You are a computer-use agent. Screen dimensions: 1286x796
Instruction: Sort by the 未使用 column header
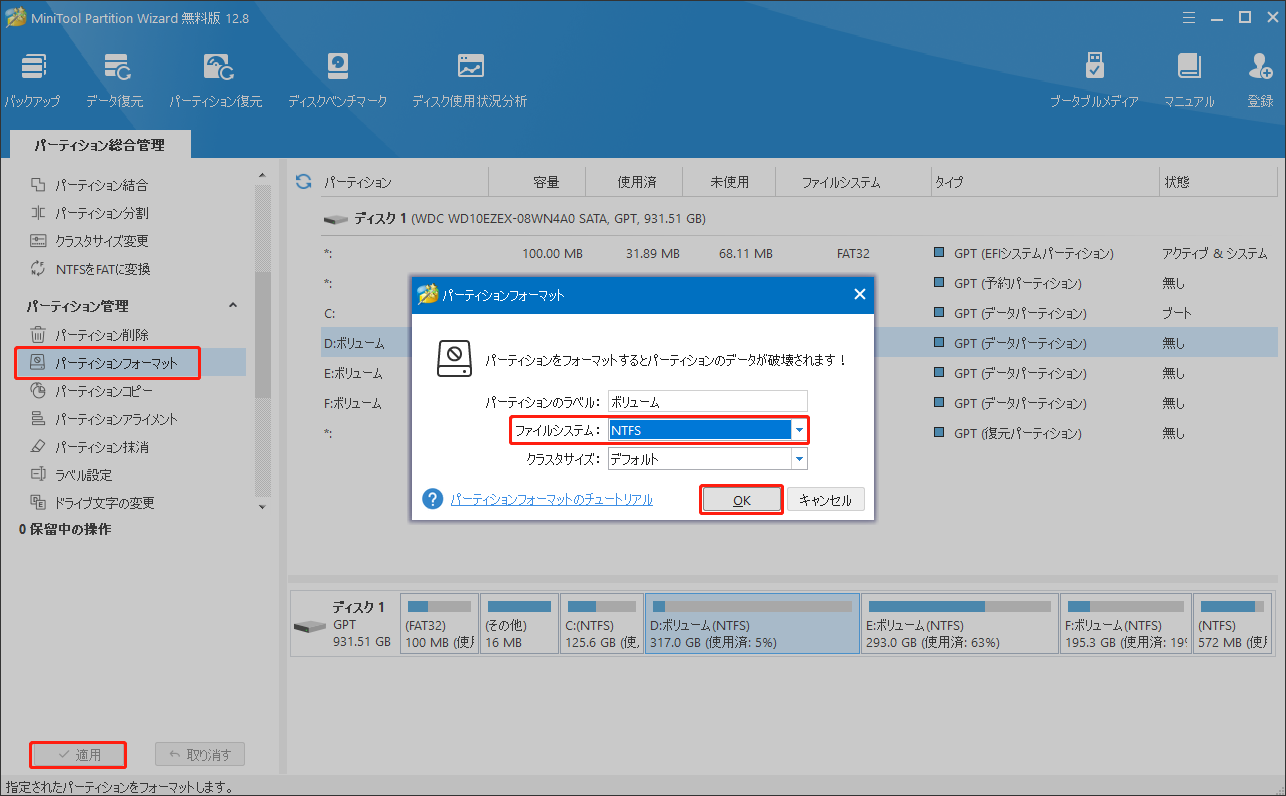tap(729, 182)
